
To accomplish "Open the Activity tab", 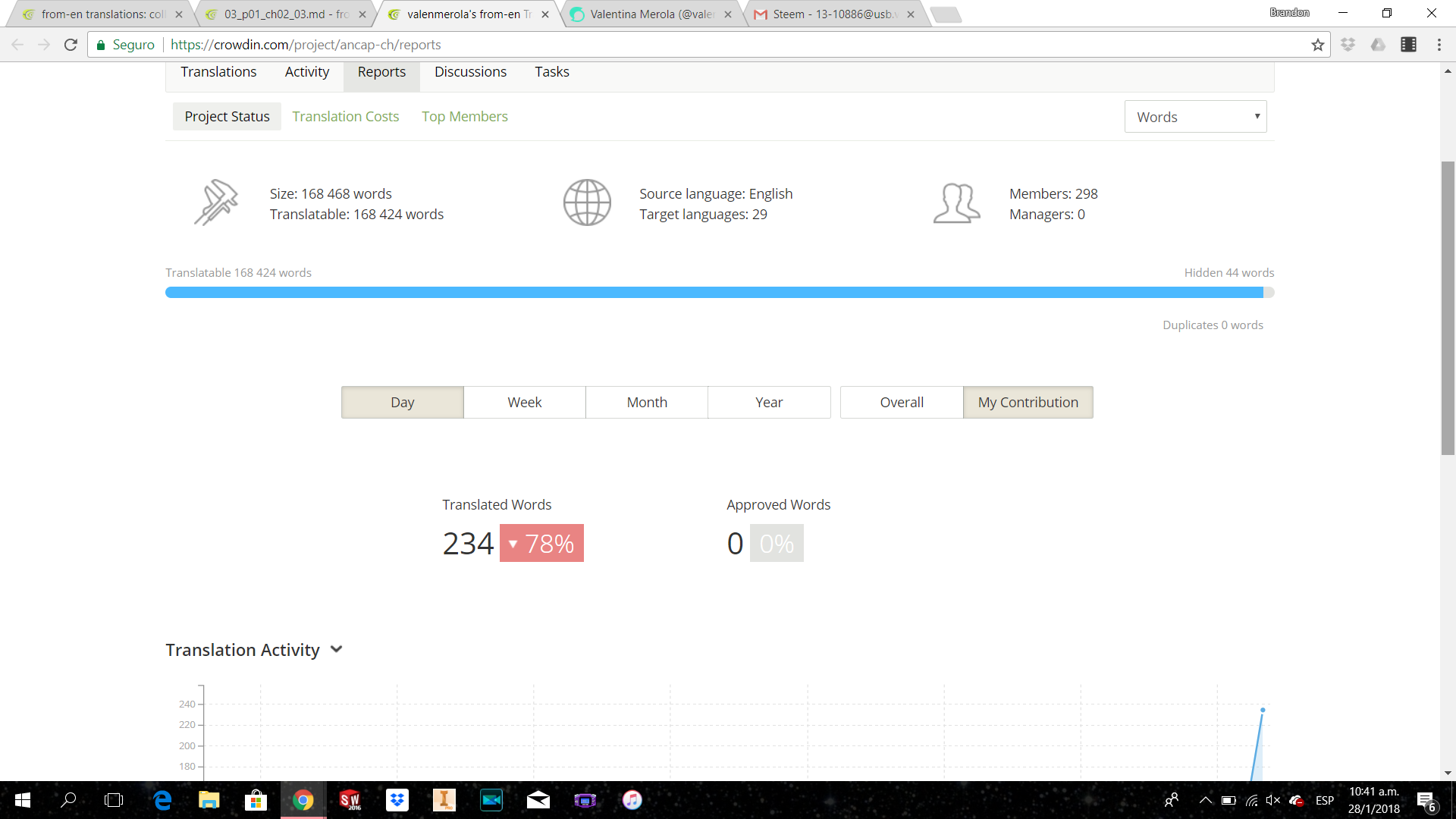I will point(306,72).
